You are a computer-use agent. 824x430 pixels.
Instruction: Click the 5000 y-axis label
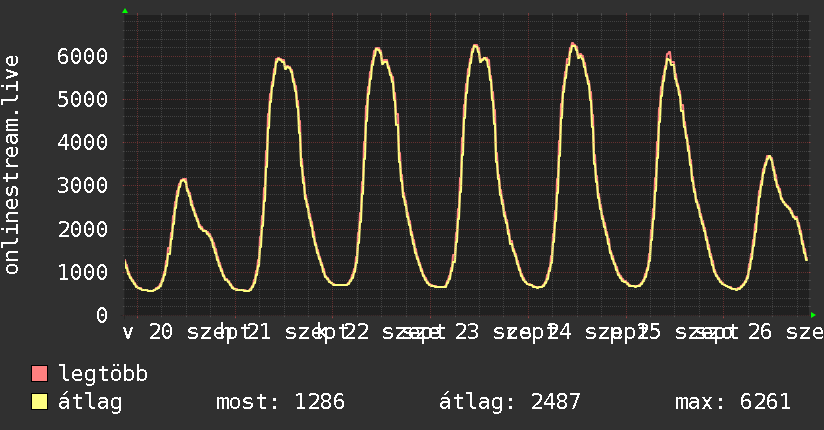[x=83, y=99]
